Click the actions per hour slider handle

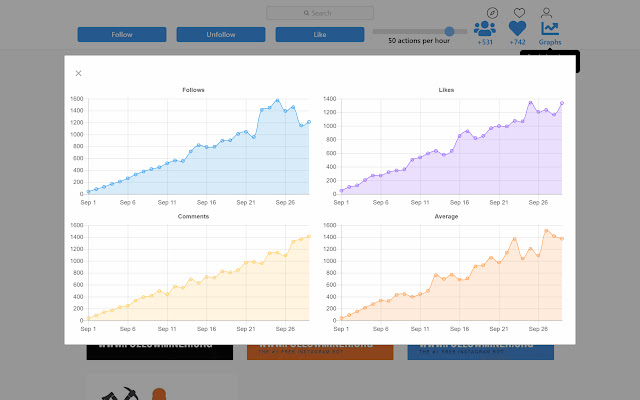point(449,31)
